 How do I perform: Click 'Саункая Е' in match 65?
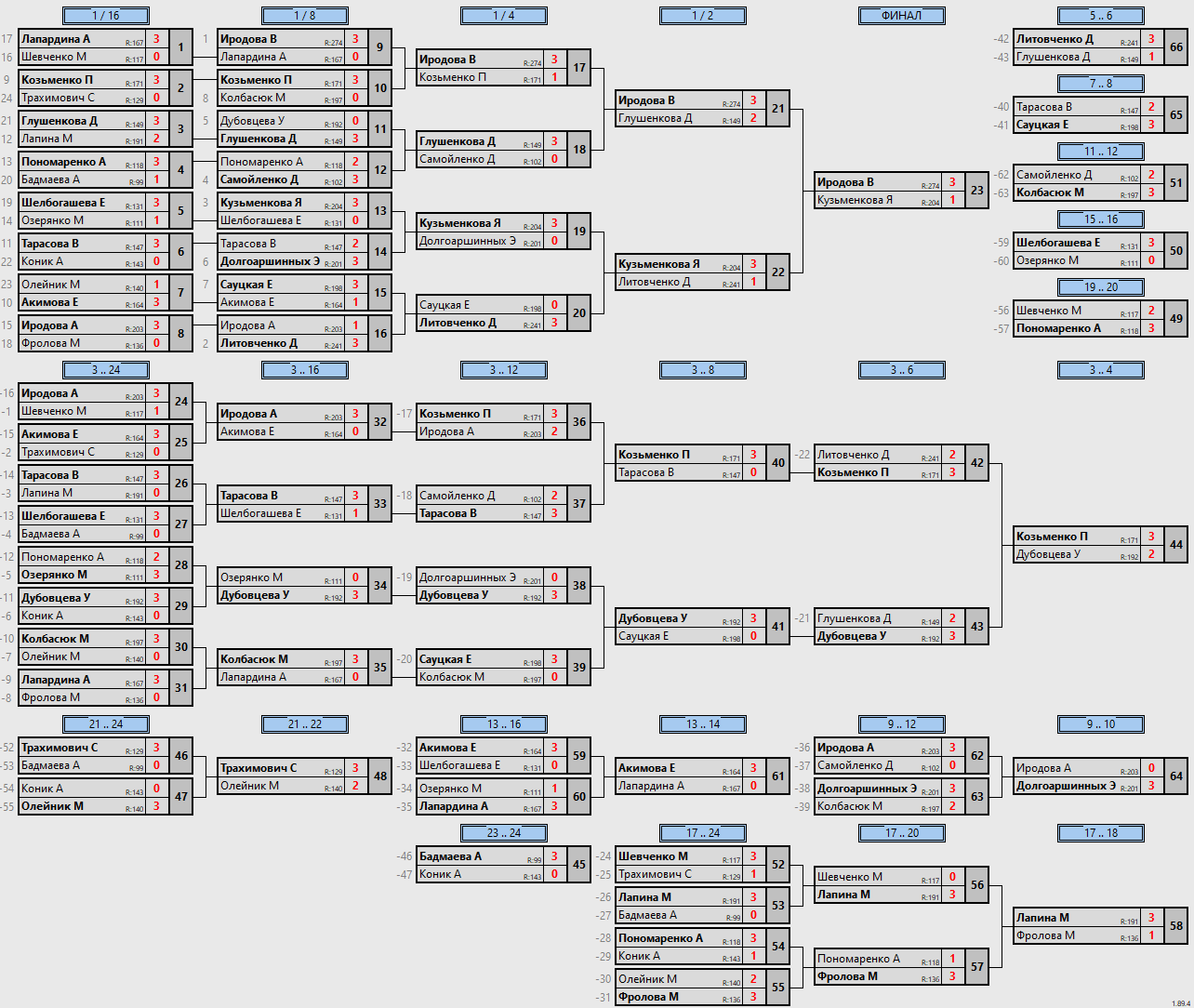[x=1041, y=125]
